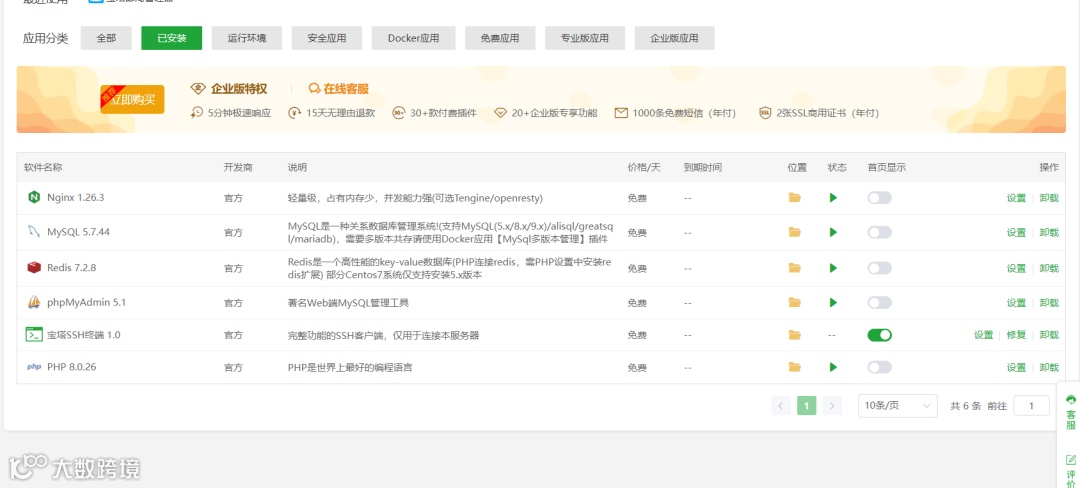The width and height of the screenshot is (1080, 488).
Task: Click the PHP 8.0.26 software name
Action: pyautogui.click(x=72, y=367)
